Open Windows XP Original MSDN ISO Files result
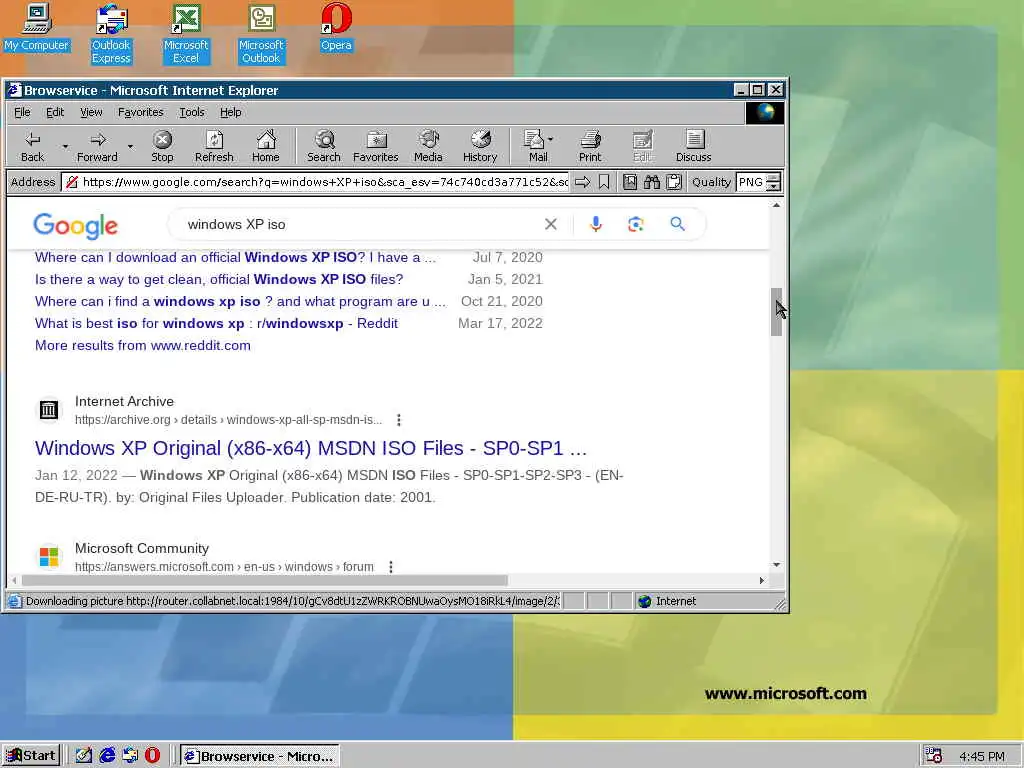1024x768 pixels. click(311, 448)
